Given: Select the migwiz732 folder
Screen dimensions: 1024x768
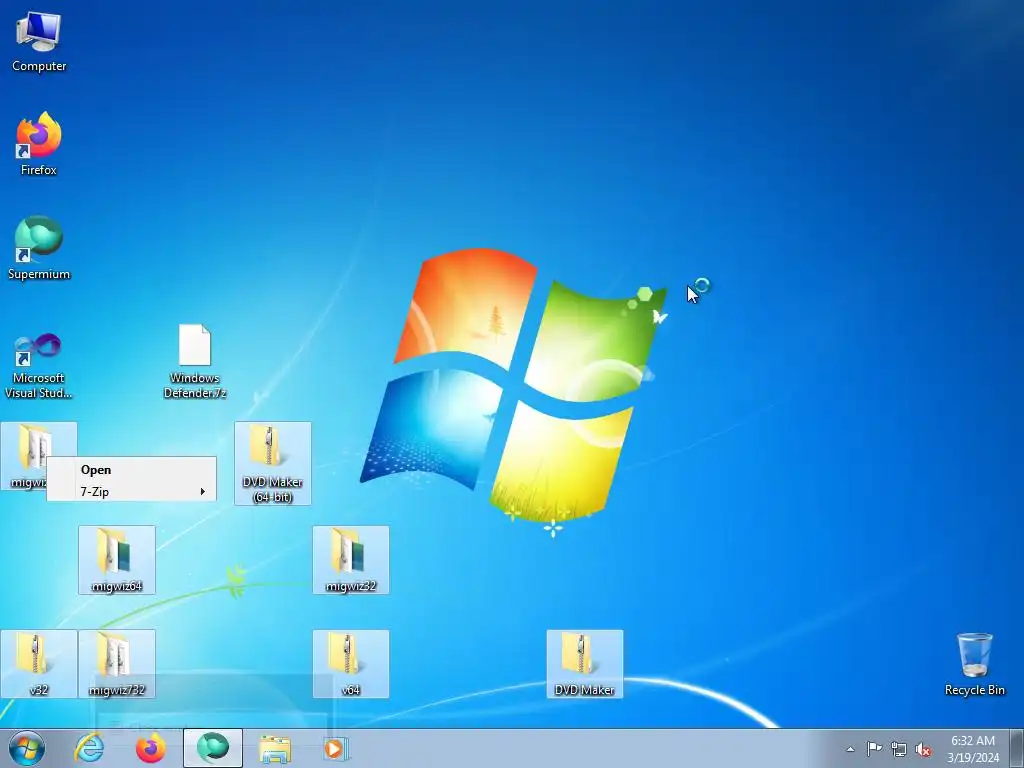Looking at the screenshot, I should point(117,664).
